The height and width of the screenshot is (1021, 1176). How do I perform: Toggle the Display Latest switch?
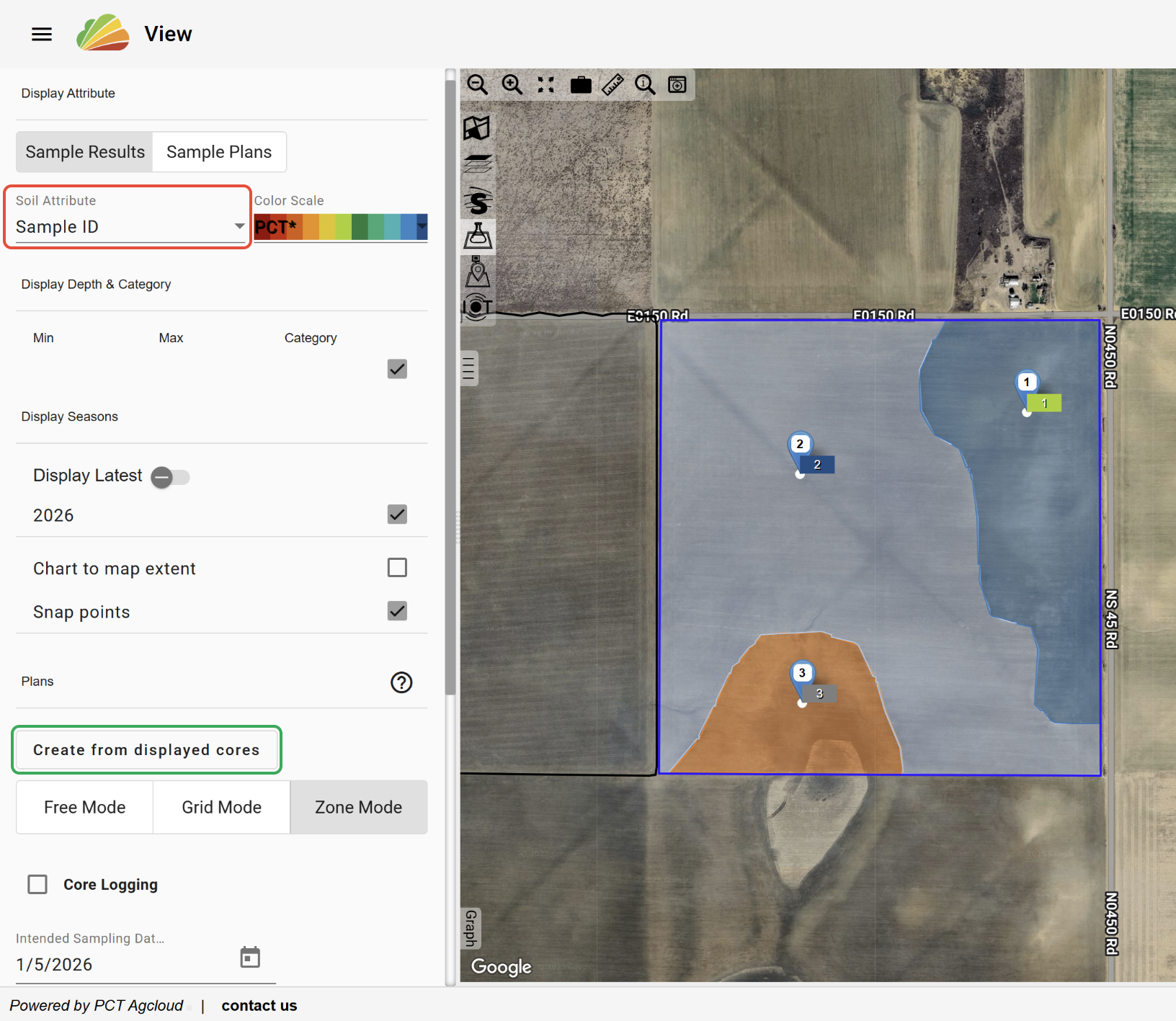pyautogui.click(x=170, y=477)
